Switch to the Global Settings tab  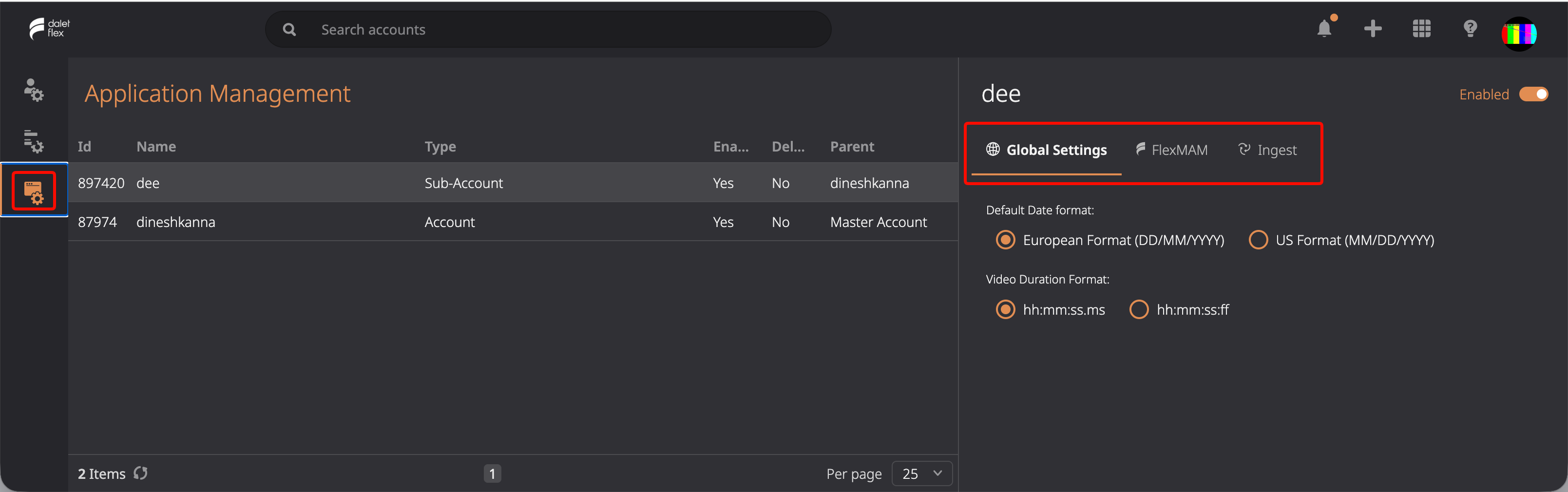pos(1046,150)
